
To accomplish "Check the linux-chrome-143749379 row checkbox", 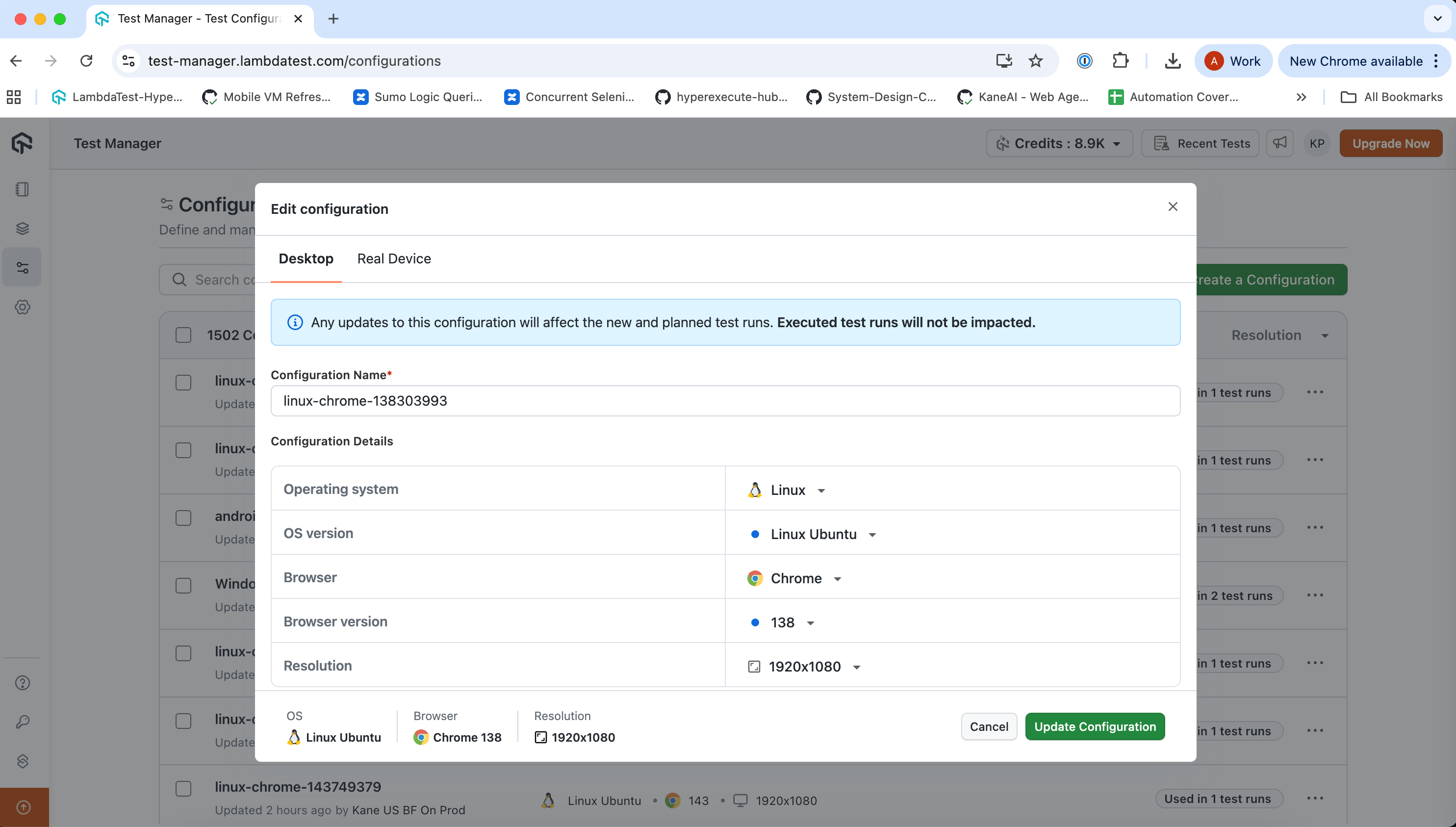I will pyautogui.click(x=183, y=788).
